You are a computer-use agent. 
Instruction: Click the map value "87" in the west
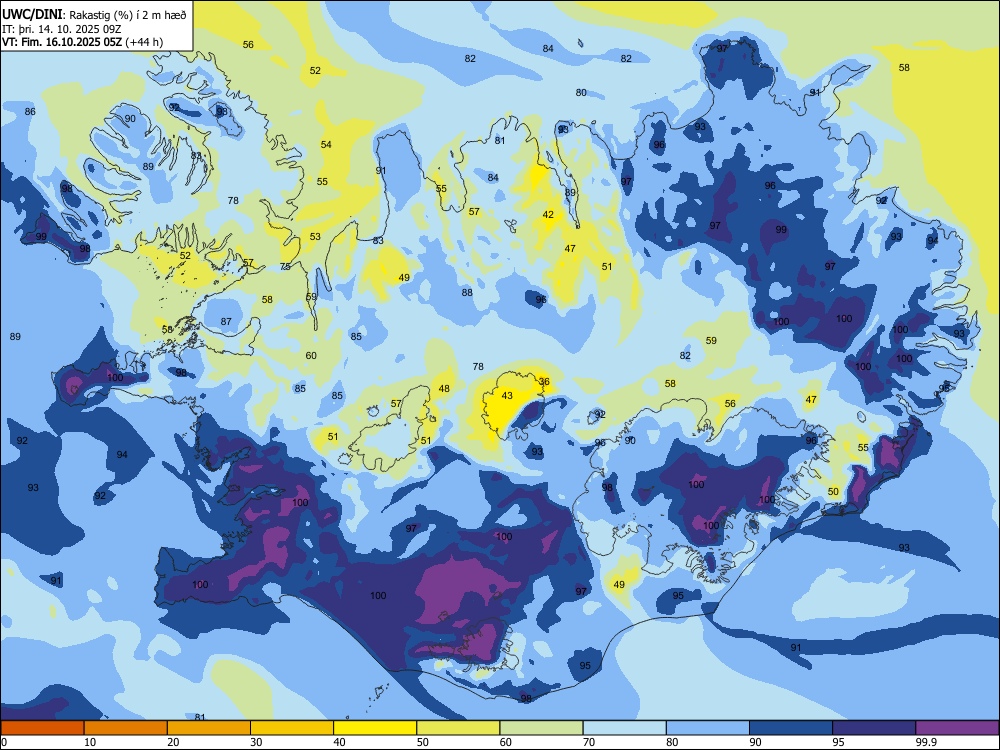226,321
